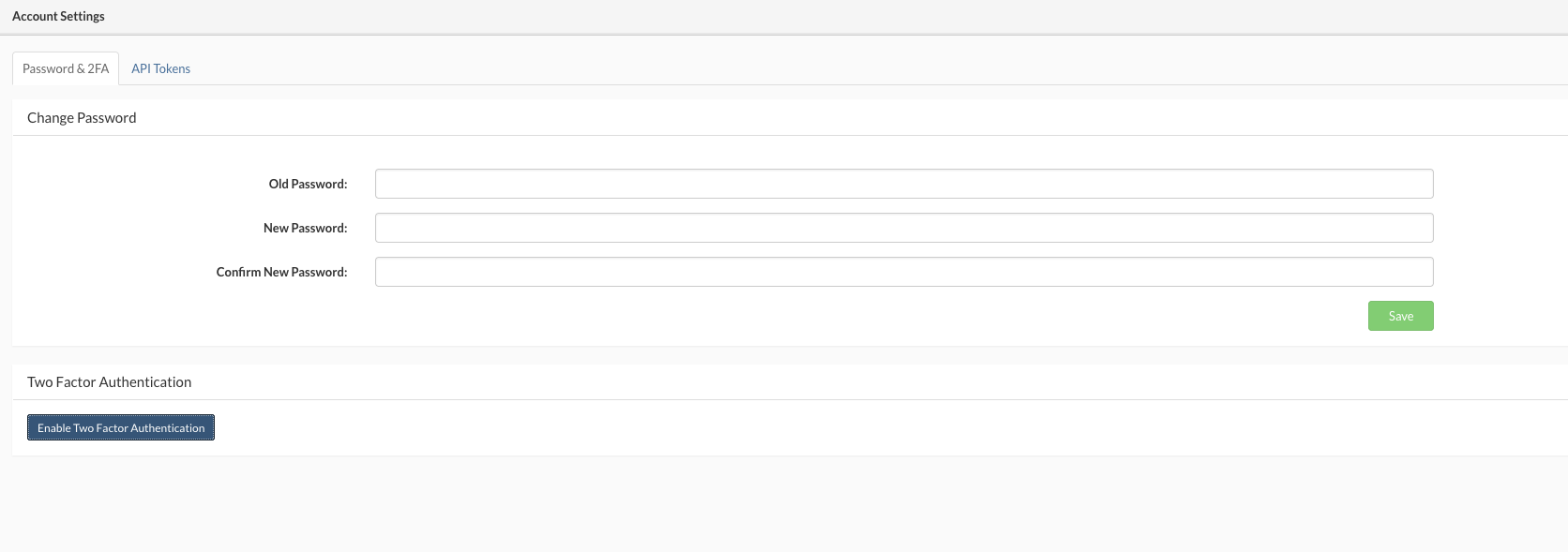This screenshot has height=552, width=1568.
Task: Place cursor in the current password box
Action: tap(903, 184)
